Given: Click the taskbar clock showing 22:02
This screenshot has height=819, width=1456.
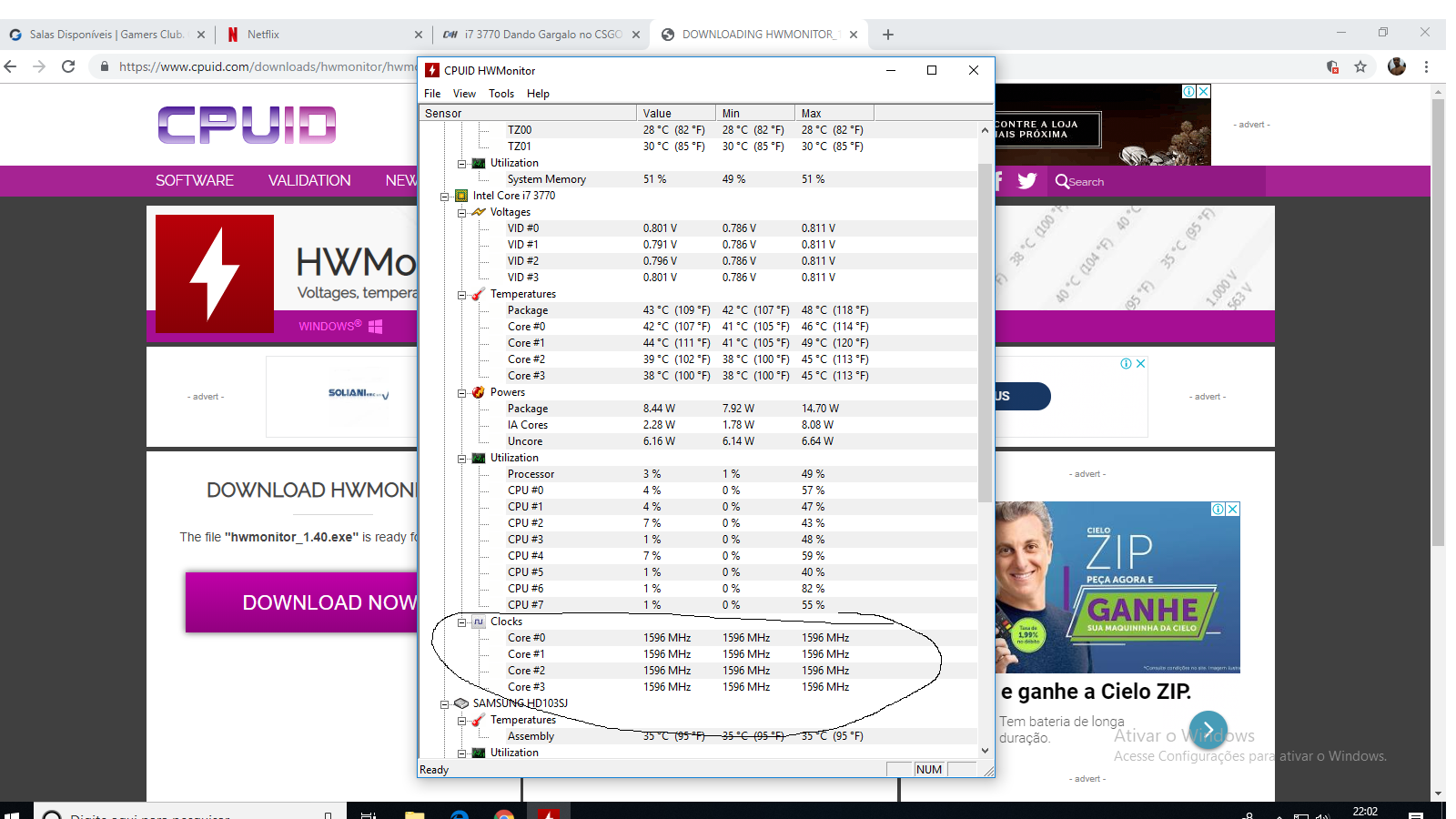Looking at the screenshot, I should click(1365, 811).
